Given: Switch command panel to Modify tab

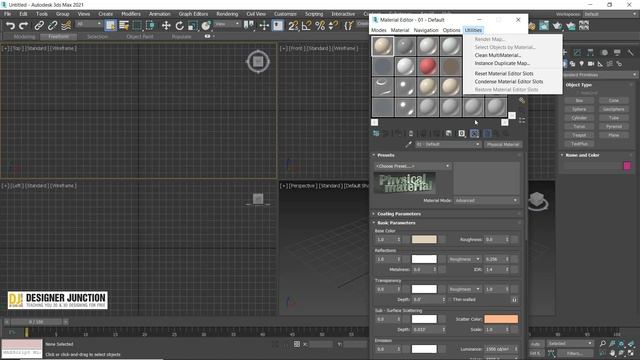Looking at the screenshot, I should coord(577,52).
